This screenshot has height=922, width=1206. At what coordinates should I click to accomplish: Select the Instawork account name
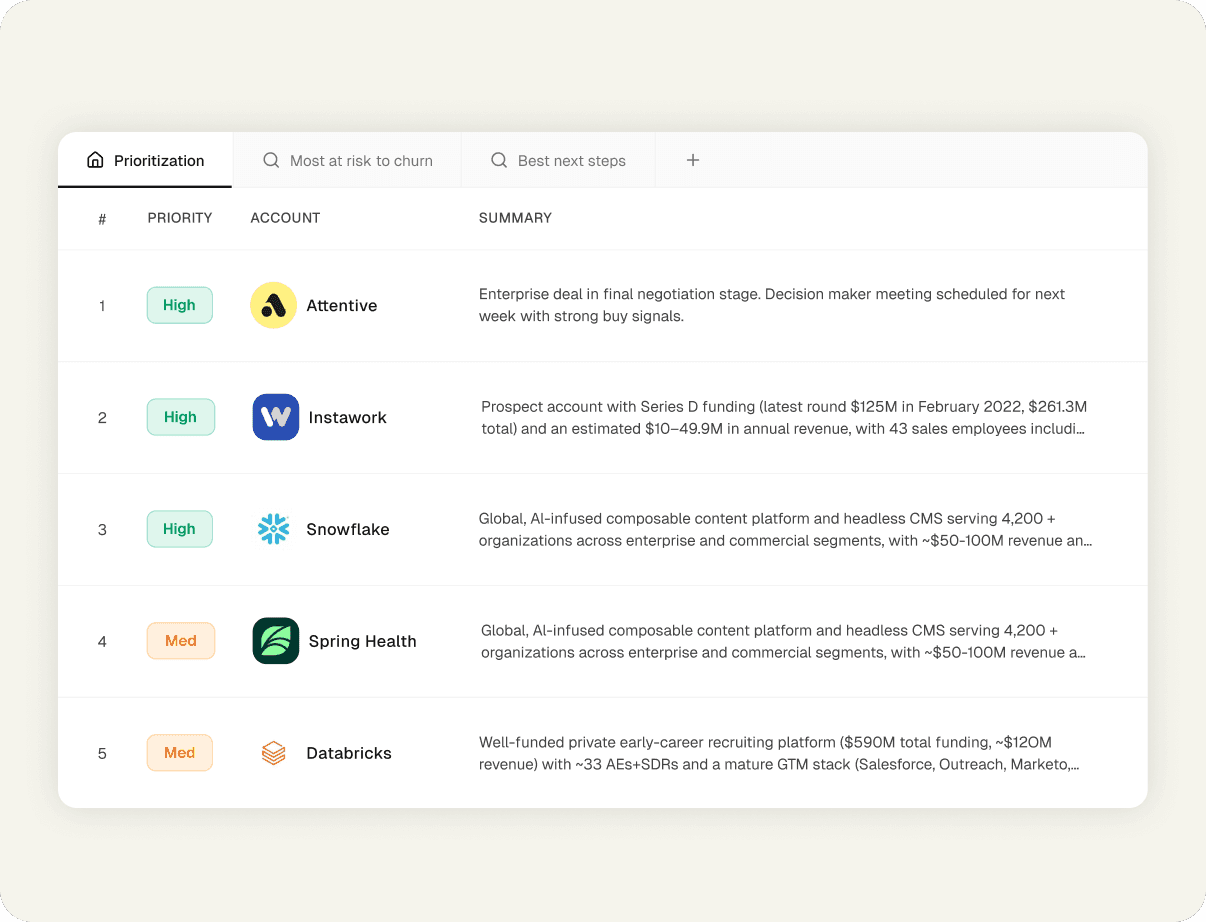348,418
